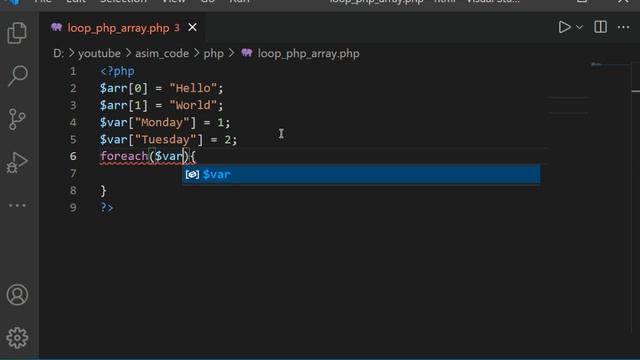Open the Run and Debug view
Image resolution: width=640 pixels, height=360 pixels.
click(17, 162)
